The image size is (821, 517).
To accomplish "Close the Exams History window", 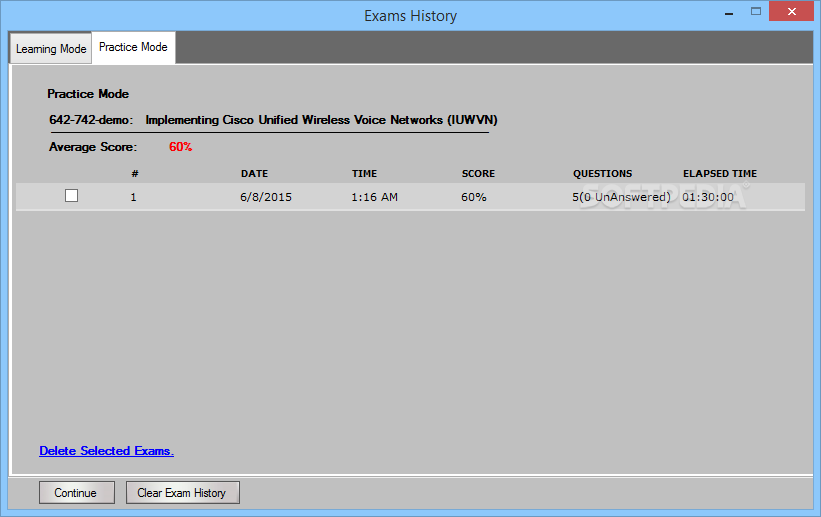I will [x=792, y=12].
